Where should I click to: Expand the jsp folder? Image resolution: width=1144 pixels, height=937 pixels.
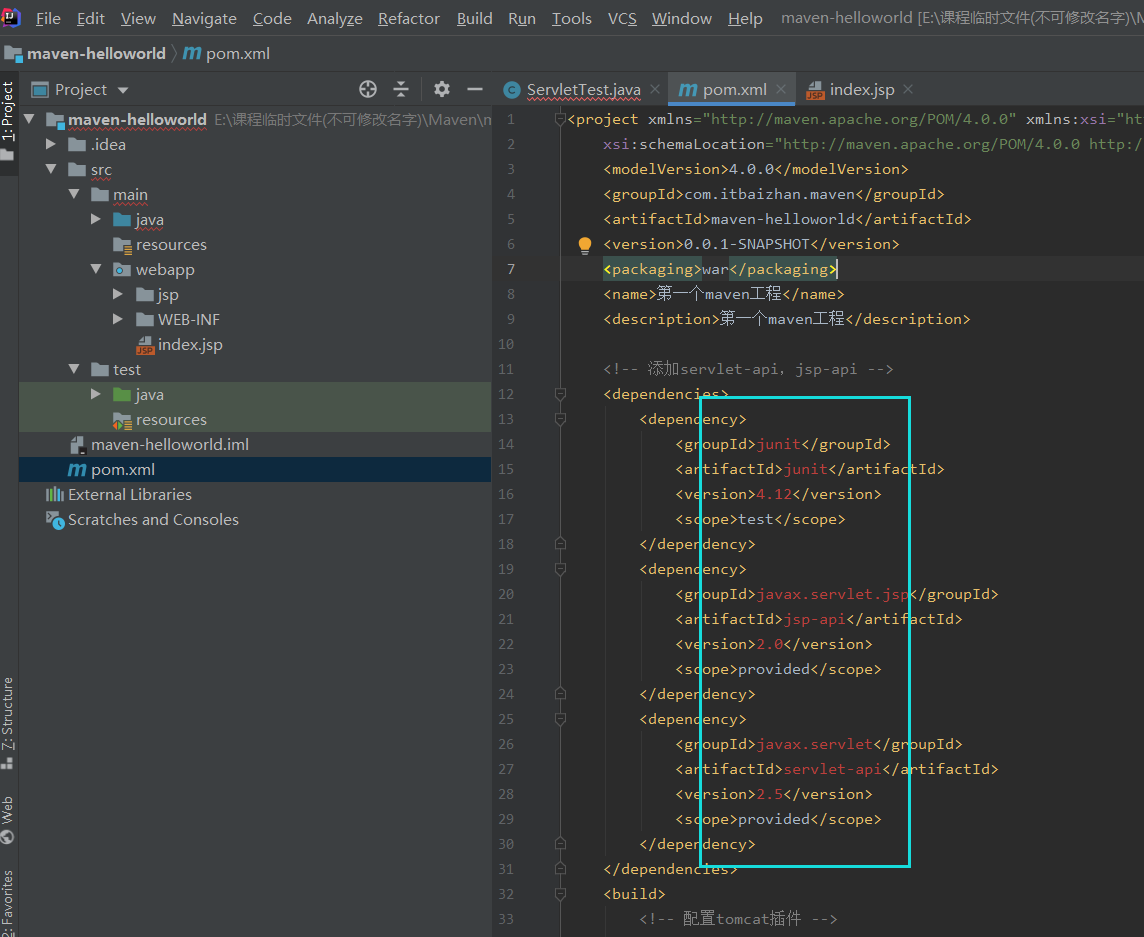117,294
